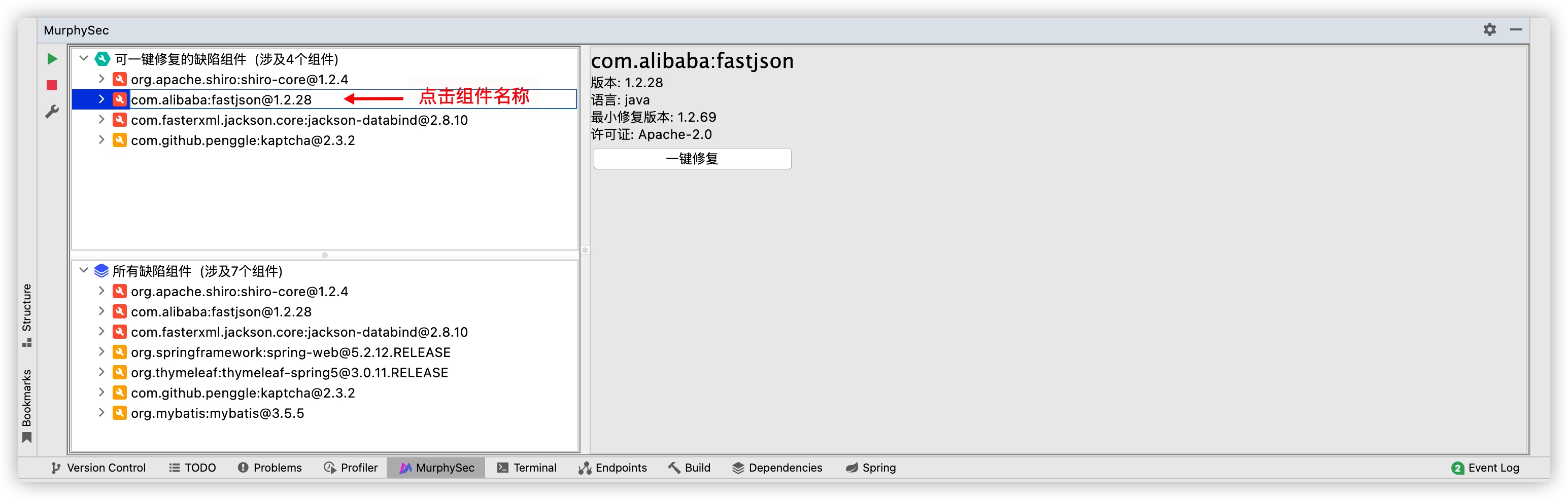1568x500 pixels.
Task: Open the Spring tab
Action: tap(870, 468)
